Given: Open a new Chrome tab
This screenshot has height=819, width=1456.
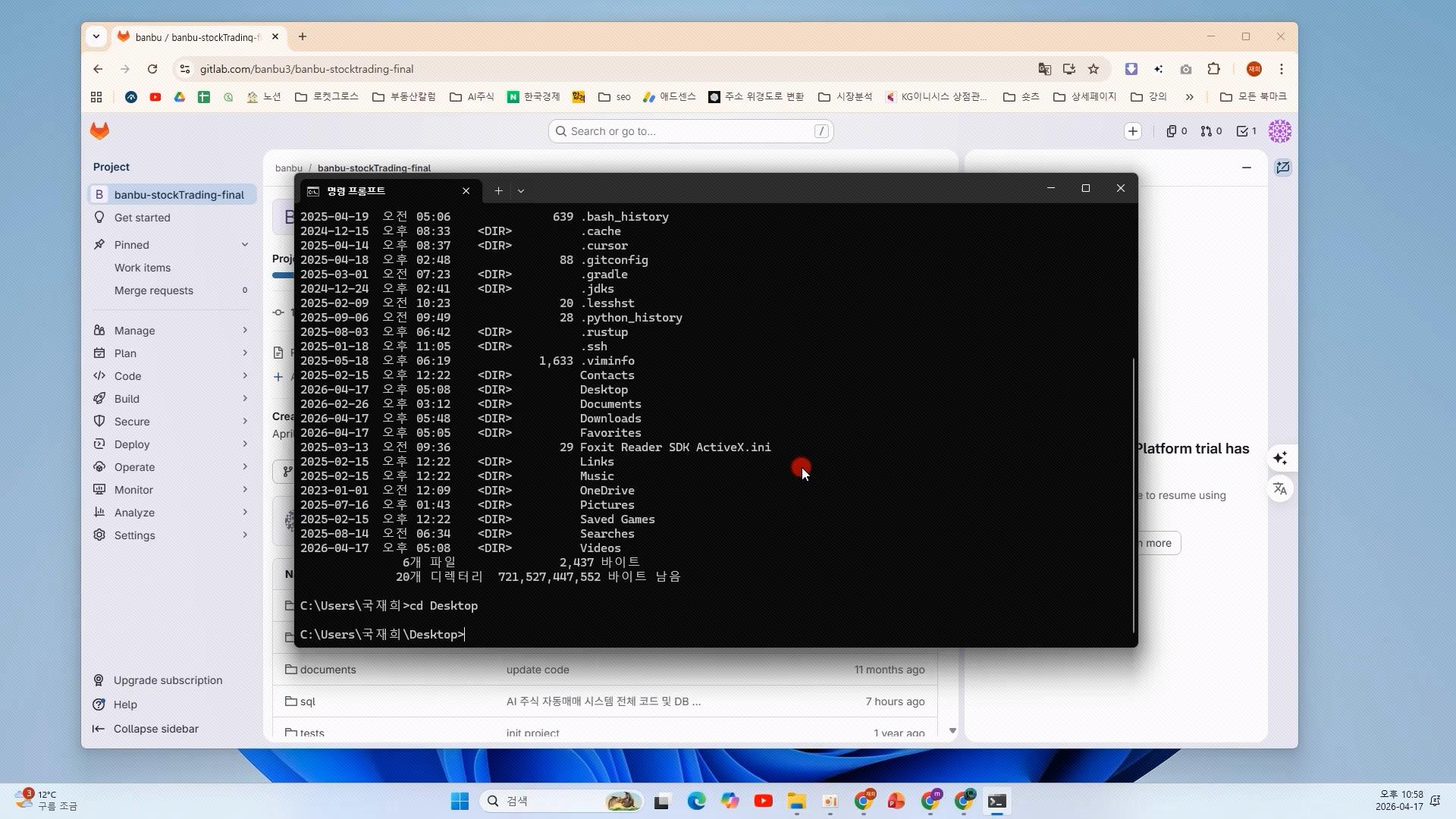Looking at the screenshot, I should [x=302, y=36].
